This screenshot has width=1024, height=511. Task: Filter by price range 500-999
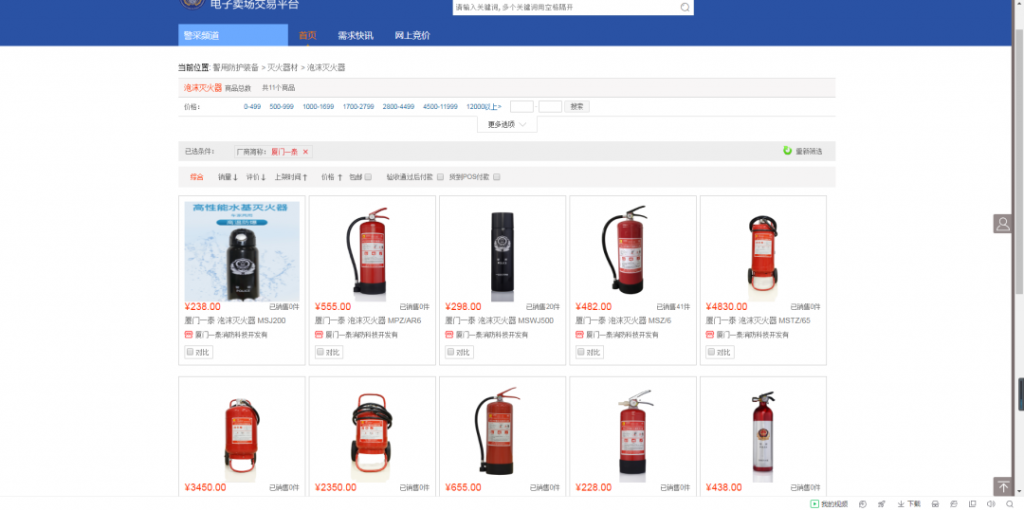click(x=281, y=107)
